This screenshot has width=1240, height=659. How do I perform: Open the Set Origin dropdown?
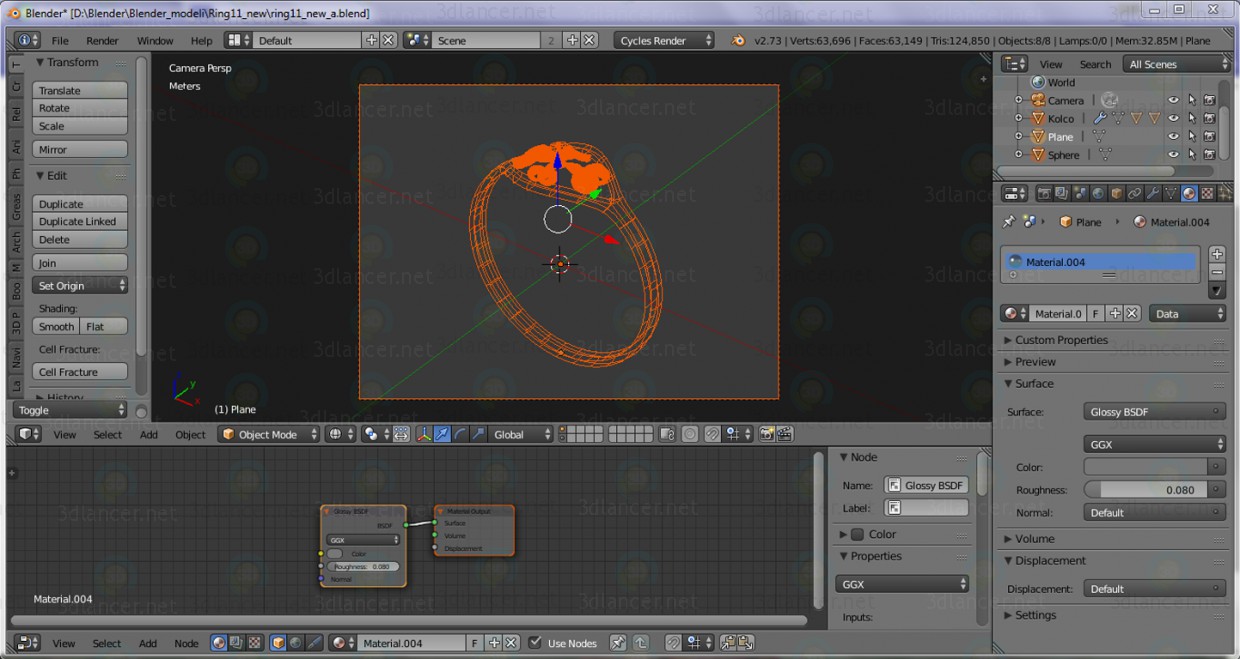[81, 286]
